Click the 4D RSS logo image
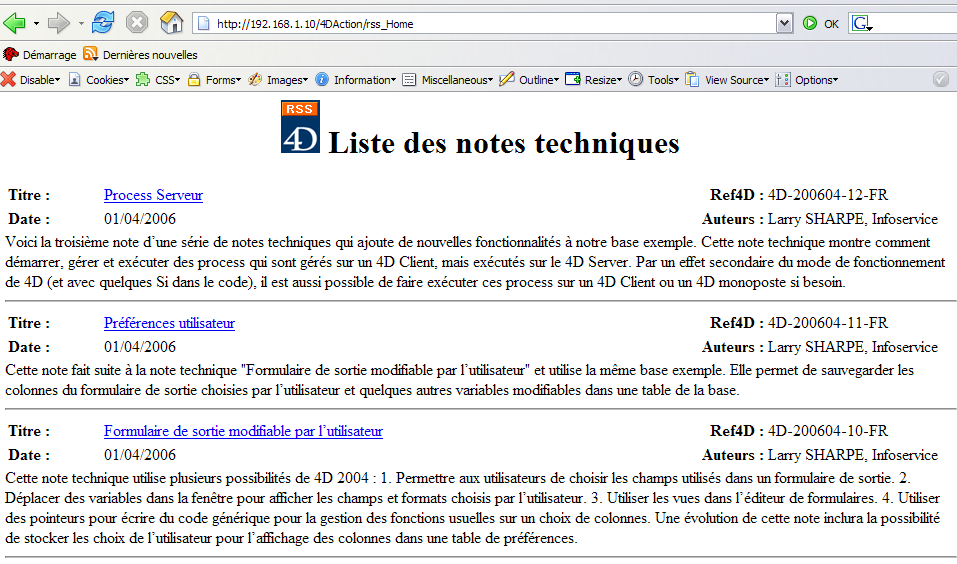The width and height of the screenshot is (957, 564). coord(300,127)
